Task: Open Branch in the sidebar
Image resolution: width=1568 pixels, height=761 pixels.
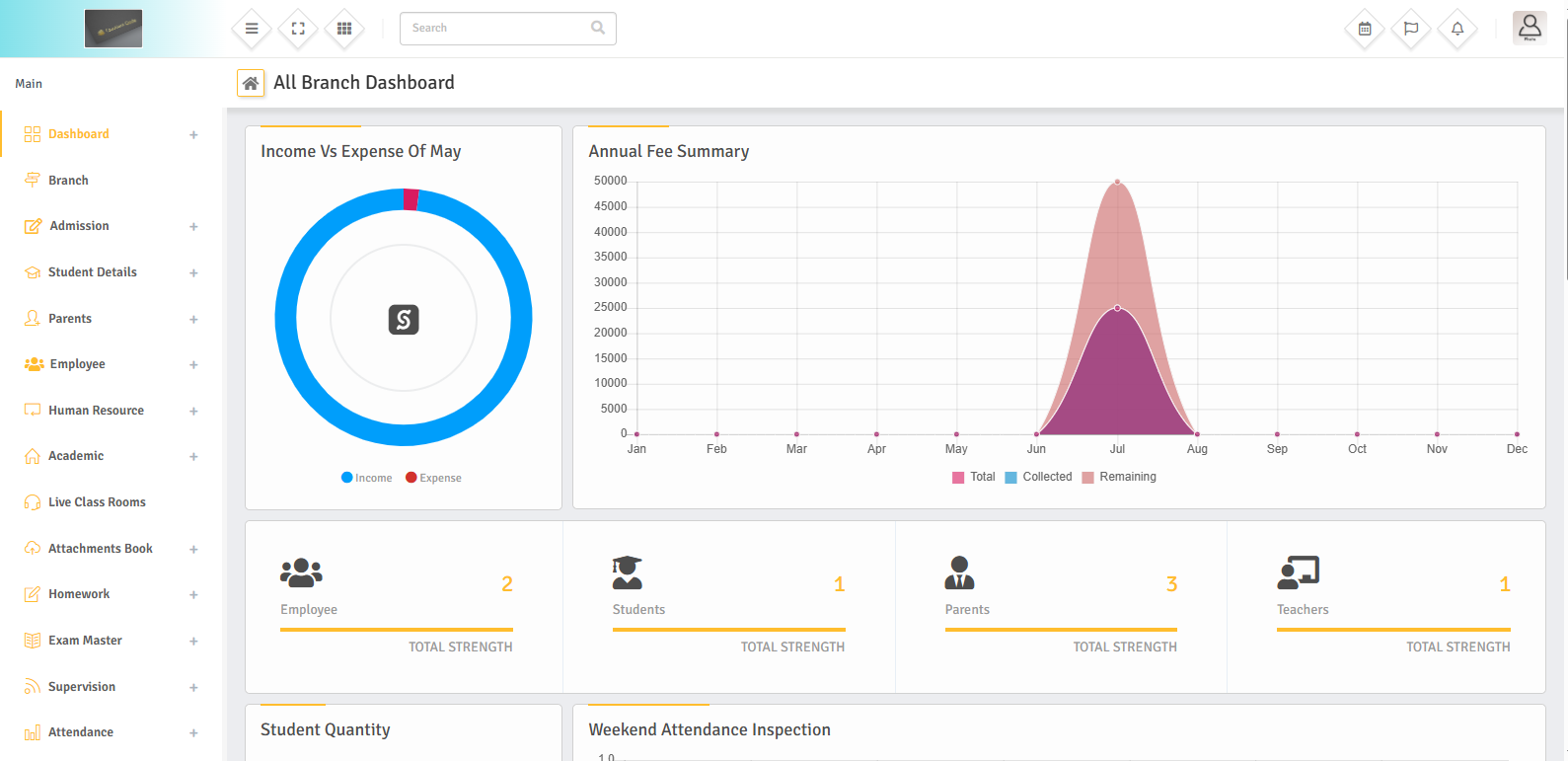Action: pos(68,181)
